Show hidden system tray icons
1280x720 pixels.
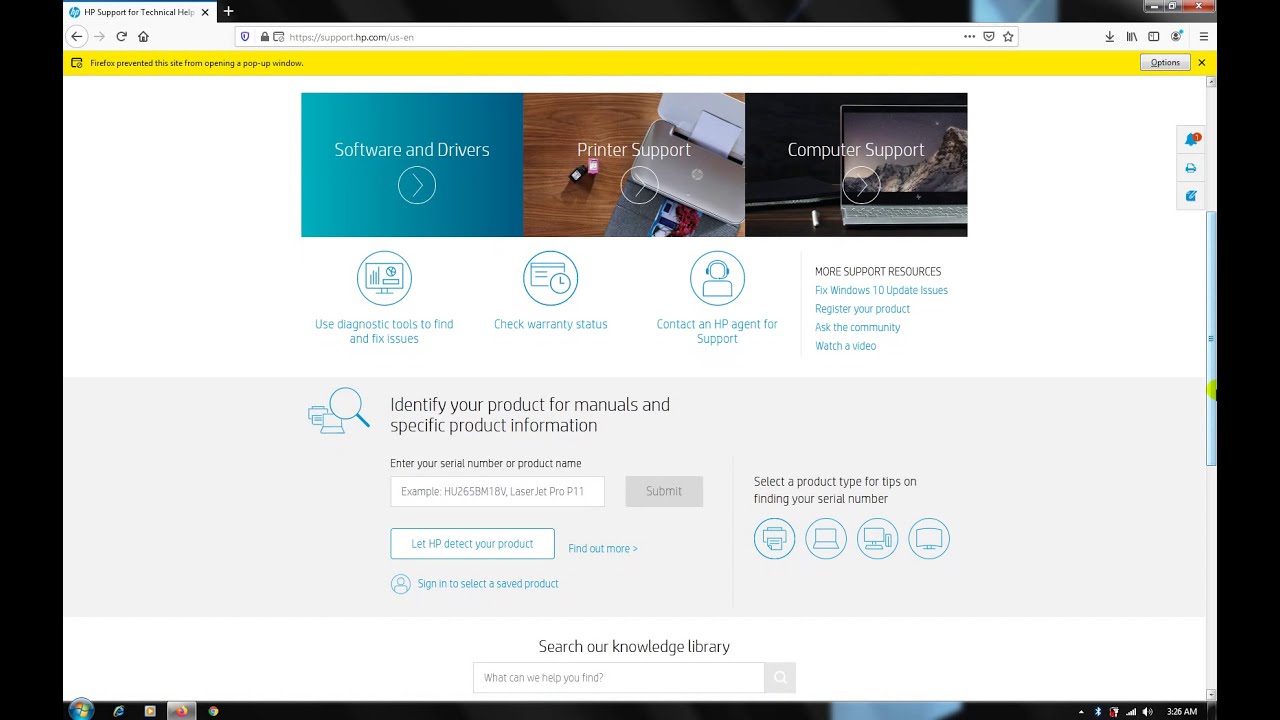[x=1081, y=712]
